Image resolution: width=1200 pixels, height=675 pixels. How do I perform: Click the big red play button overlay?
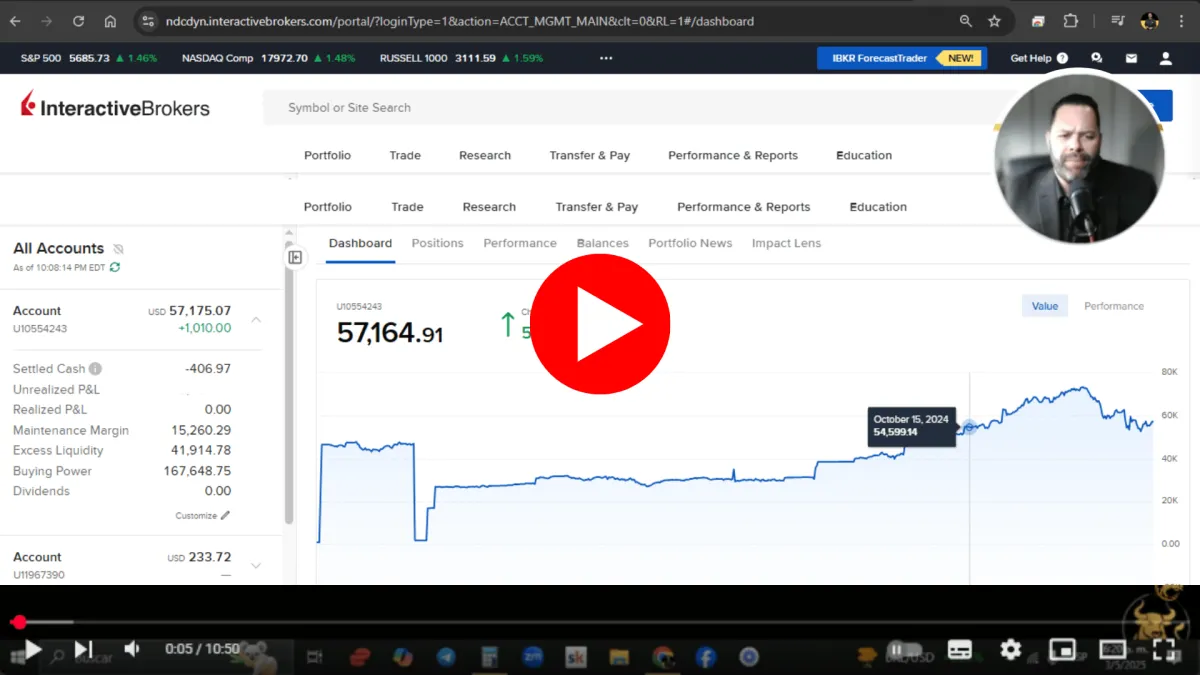point(600,324)
